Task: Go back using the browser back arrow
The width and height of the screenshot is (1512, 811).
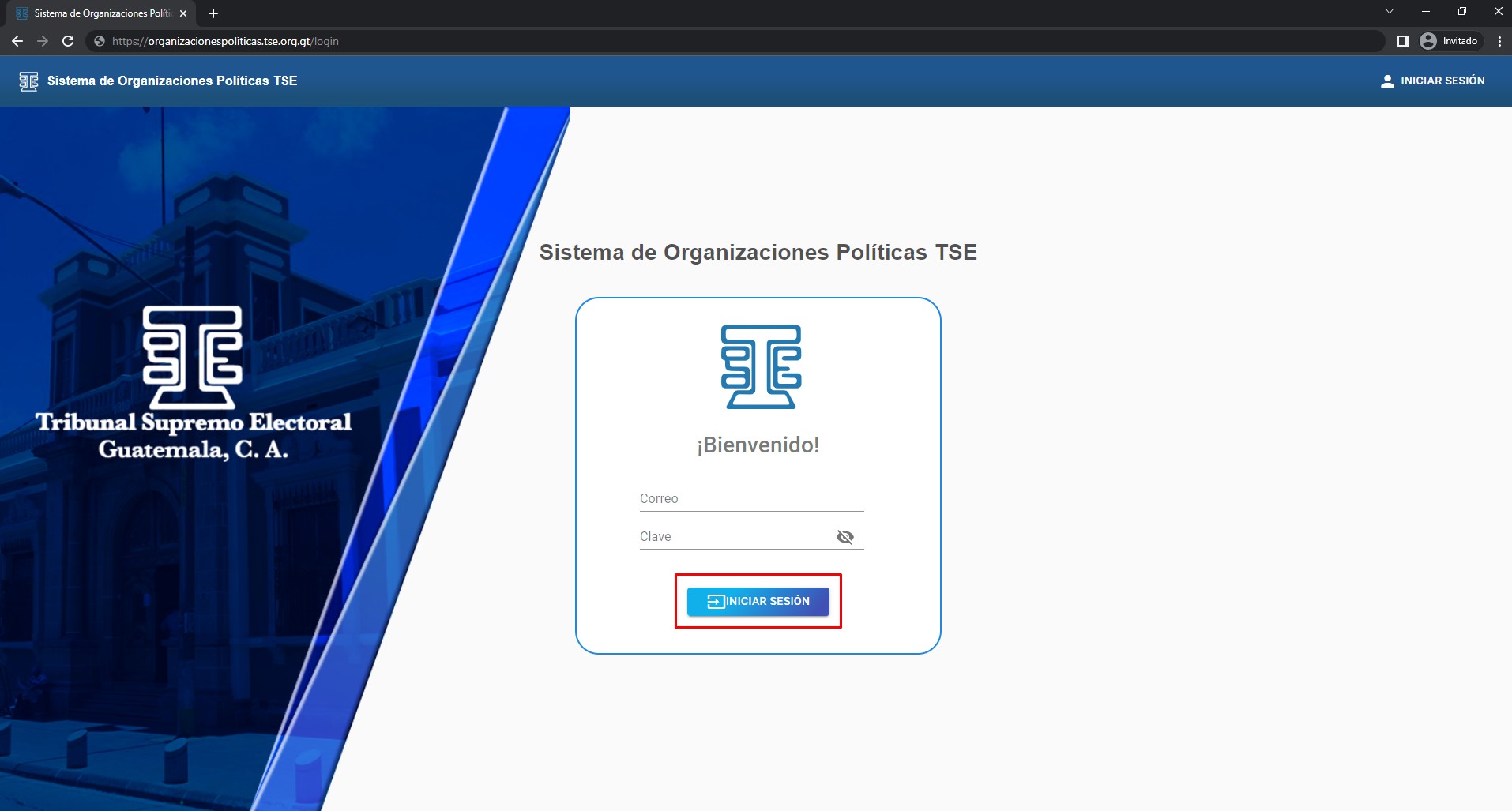Action: [x=17, y=41]
